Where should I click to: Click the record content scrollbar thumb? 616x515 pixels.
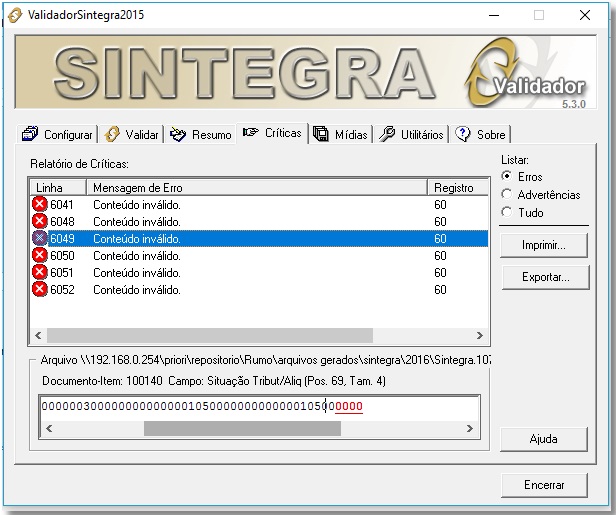[242, 428]
